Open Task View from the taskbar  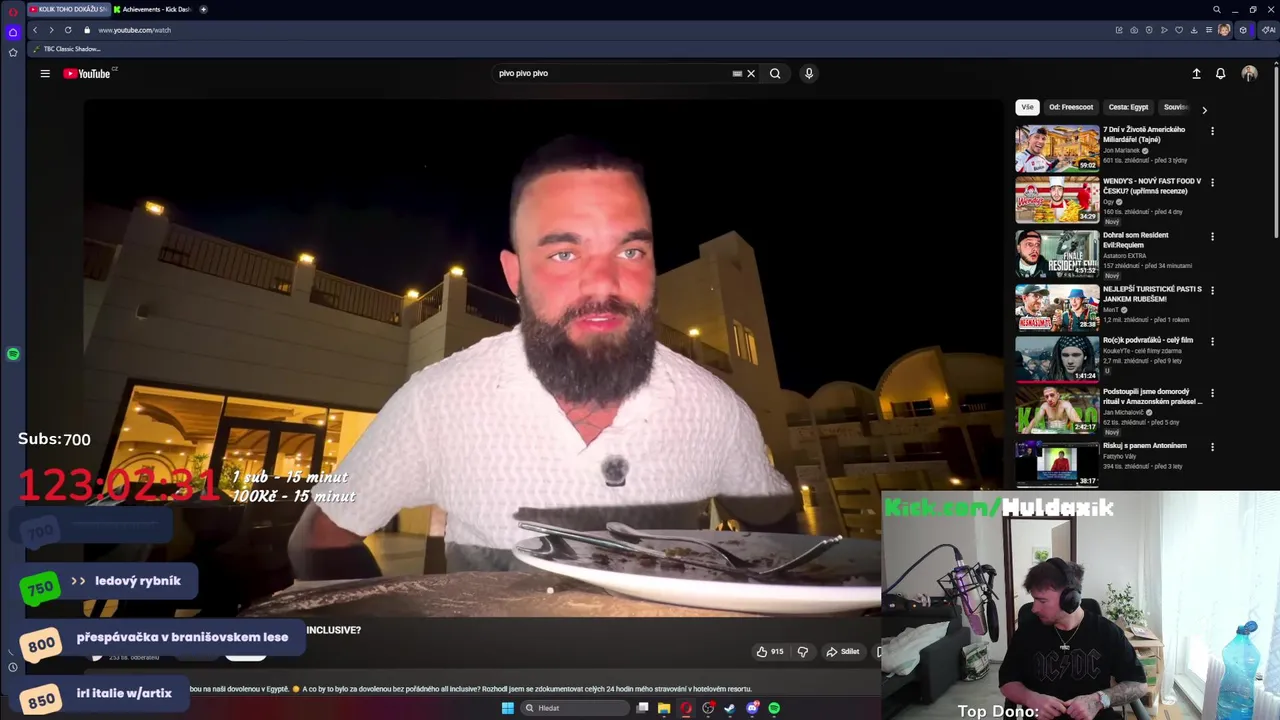coord(642,708)
